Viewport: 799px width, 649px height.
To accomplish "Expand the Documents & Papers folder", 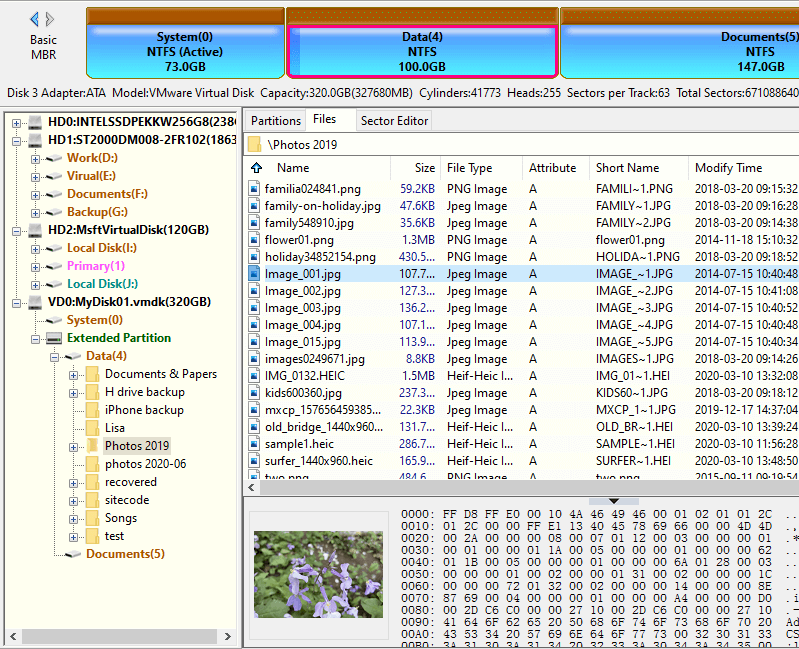I will 73,374.
